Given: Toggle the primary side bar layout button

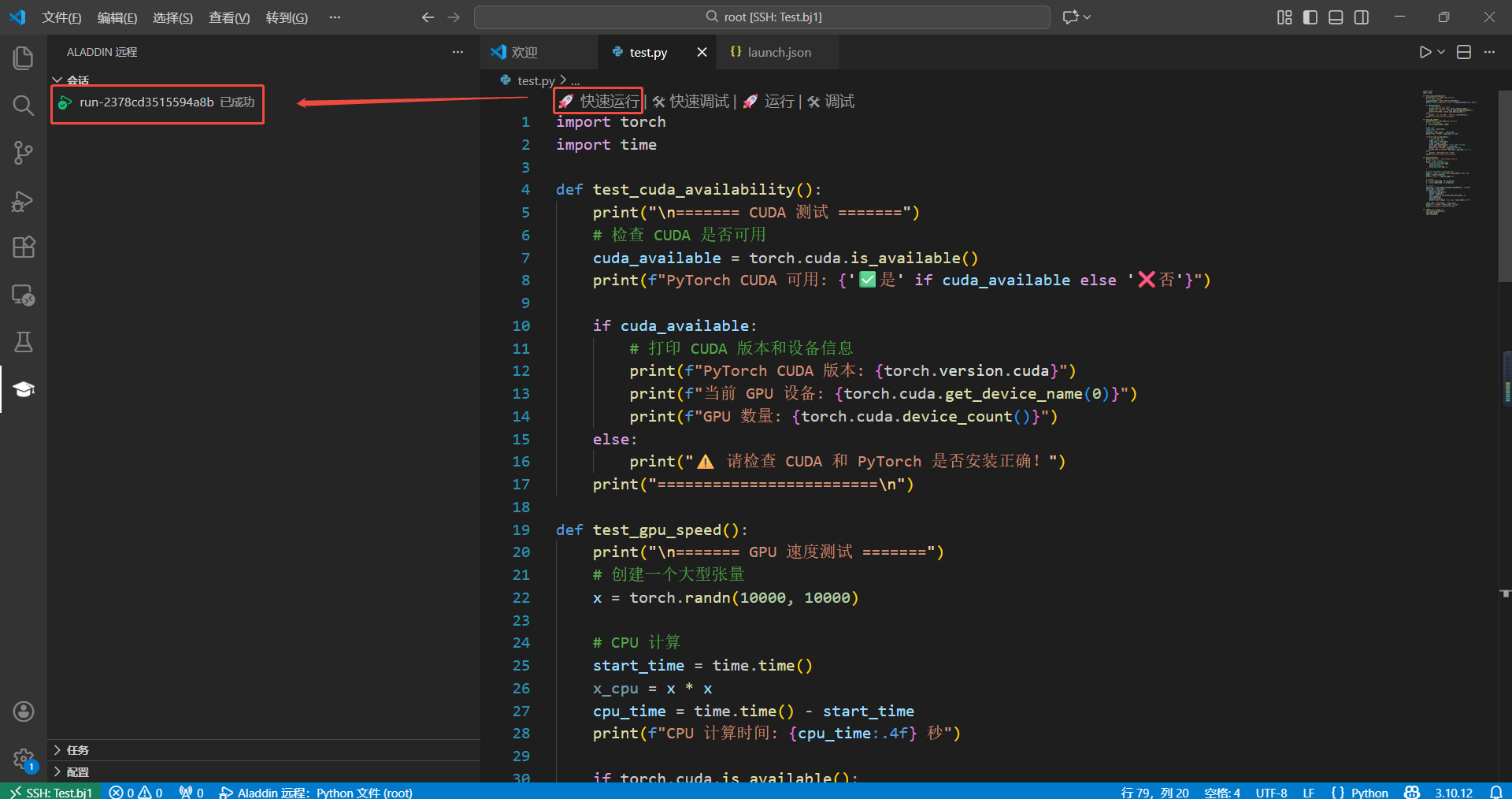Looking at the screenshot, I should (1310, 17).
